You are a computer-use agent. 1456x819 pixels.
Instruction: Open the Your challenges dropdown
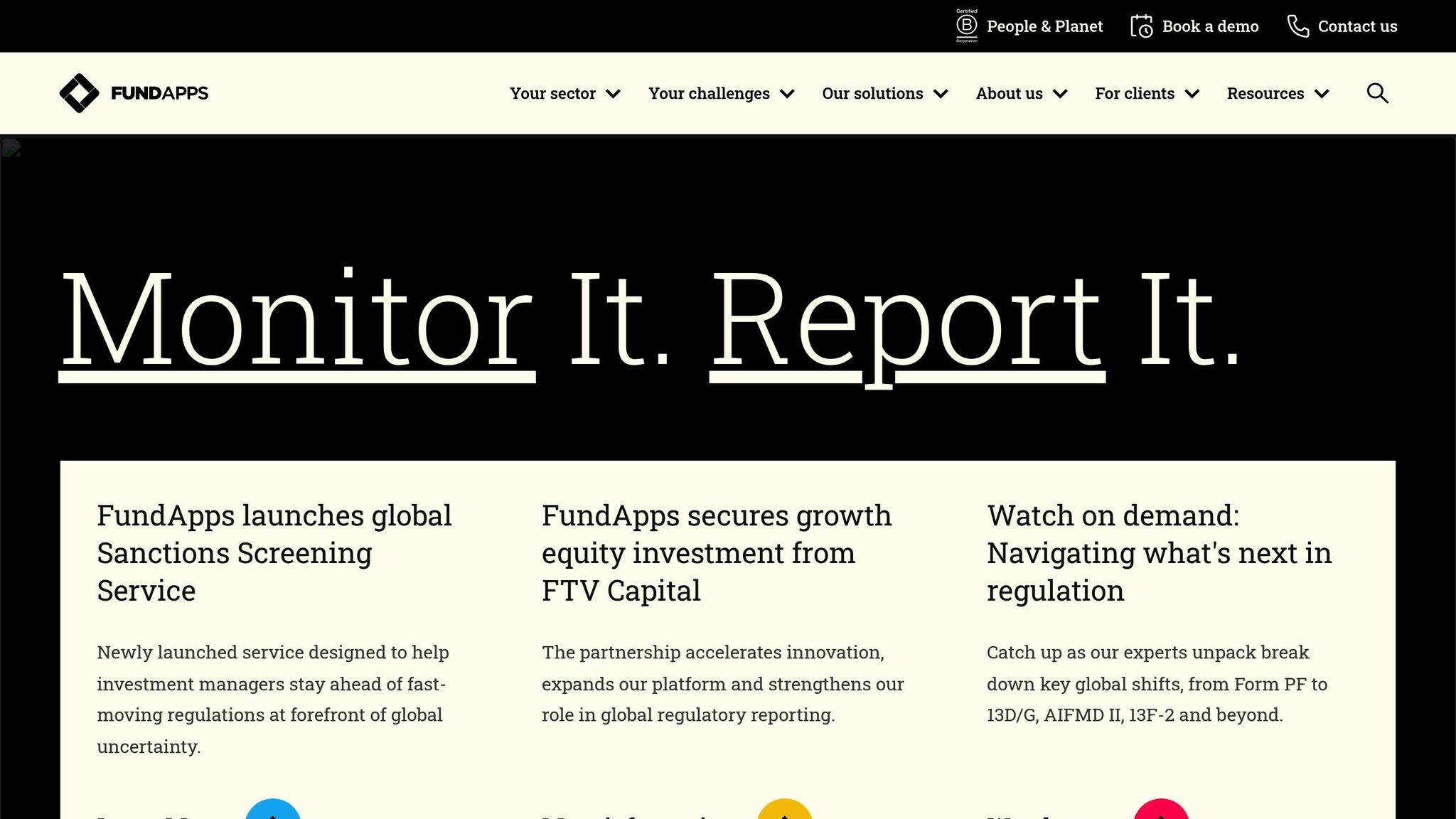click(721, 93)
